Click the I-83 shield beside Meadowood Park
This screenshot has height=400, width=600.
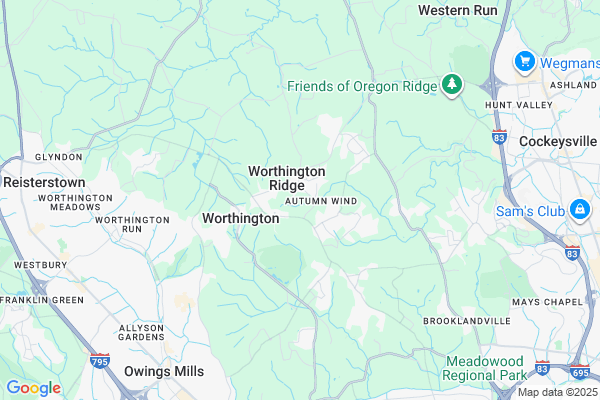coord(542,367)
